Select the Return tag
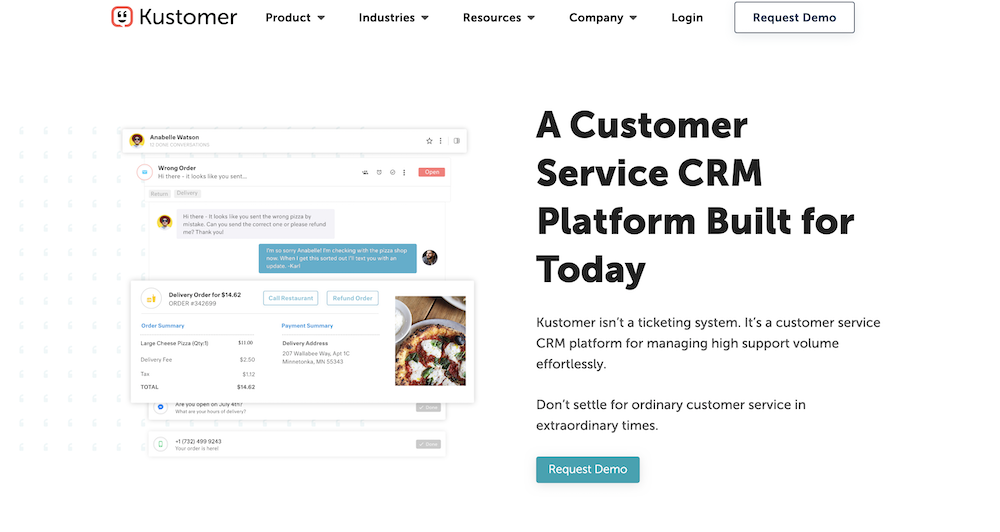 tap(159, 193)
